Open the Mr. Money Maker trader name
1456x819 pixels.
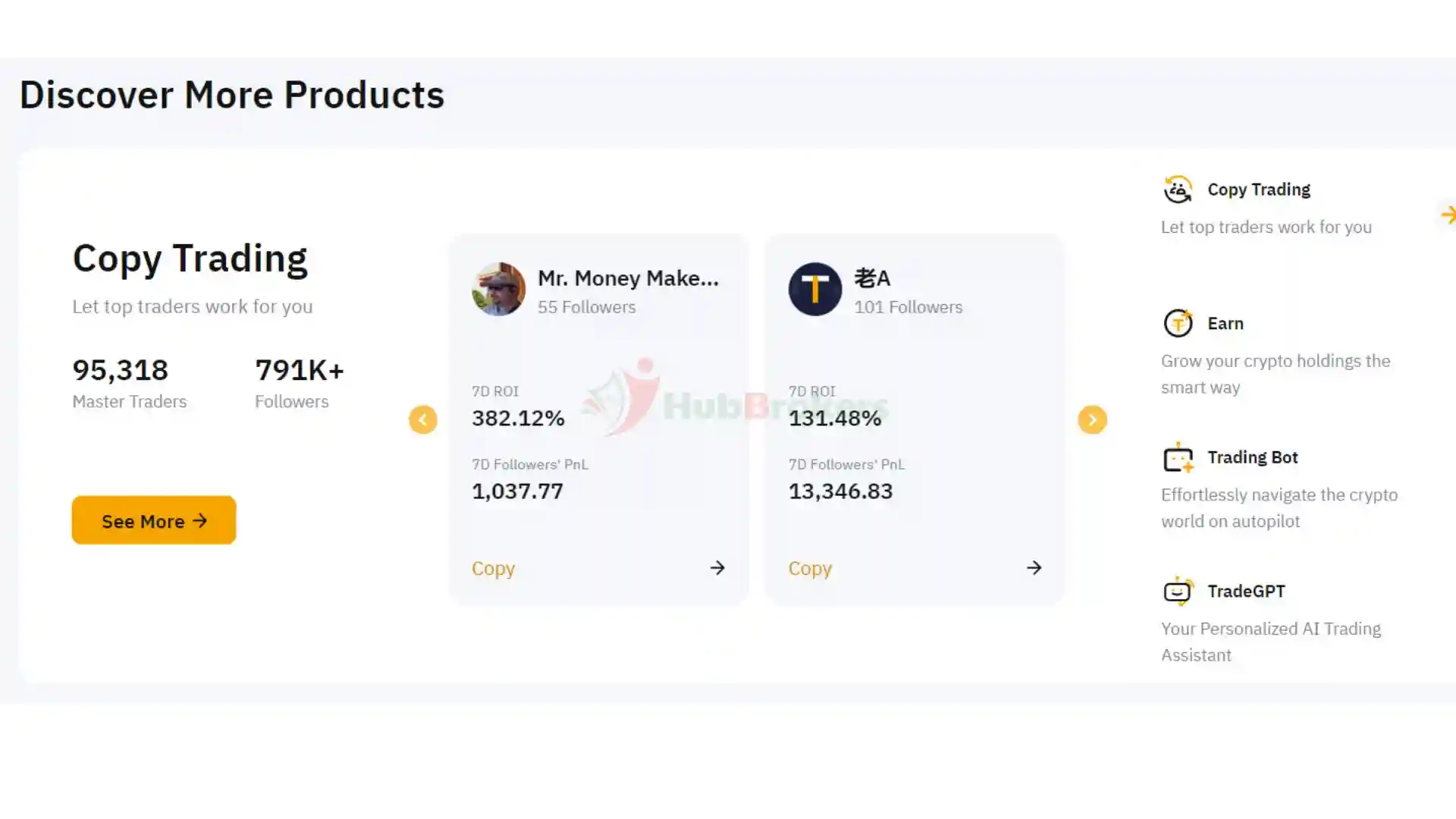click(x=628, y=278)
